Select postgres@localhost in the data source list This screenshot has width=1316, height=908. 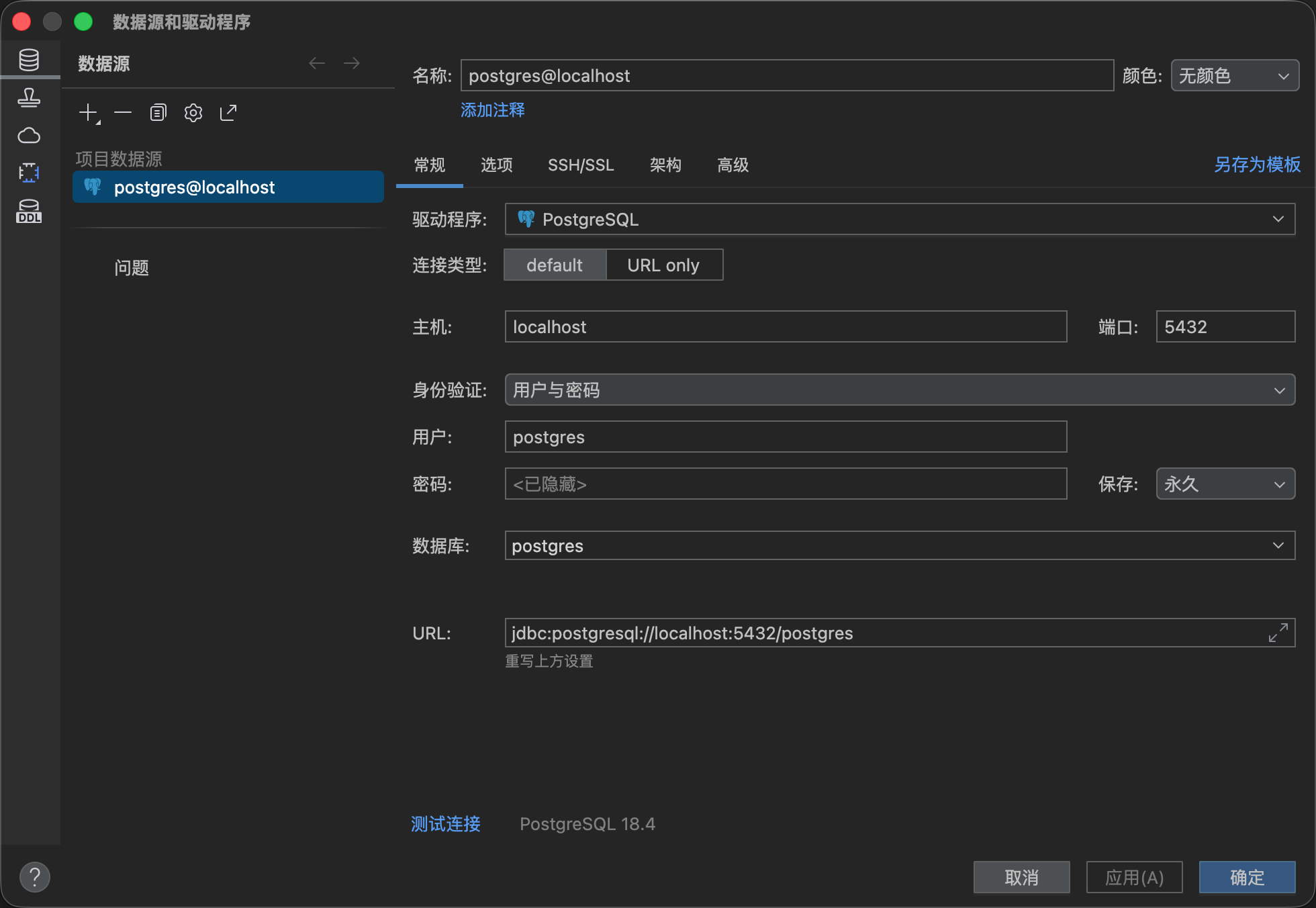click(228, 187)
